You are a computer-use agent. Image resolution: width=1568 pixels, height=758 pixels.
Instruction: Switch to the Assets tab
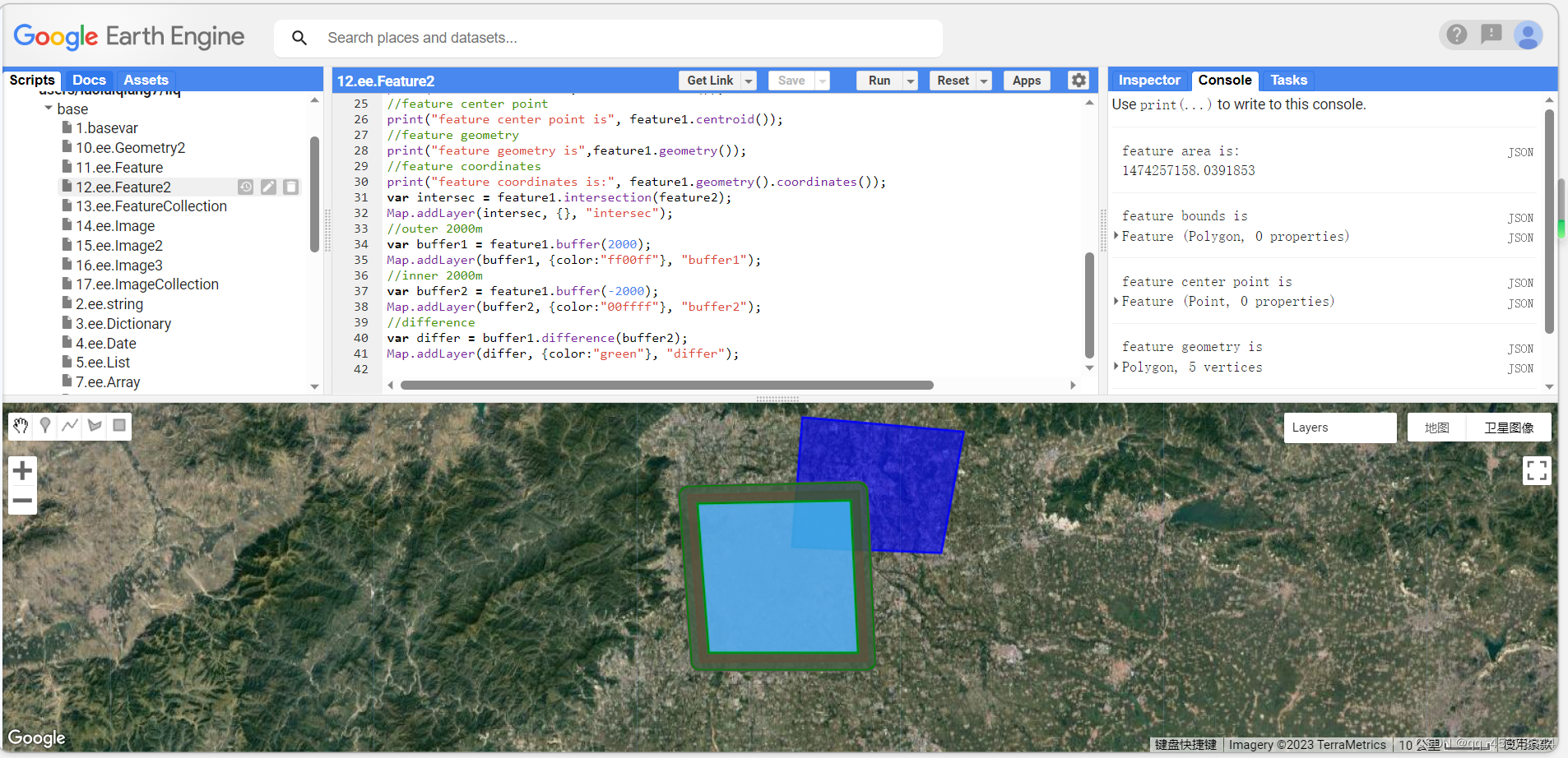[146, 80]
